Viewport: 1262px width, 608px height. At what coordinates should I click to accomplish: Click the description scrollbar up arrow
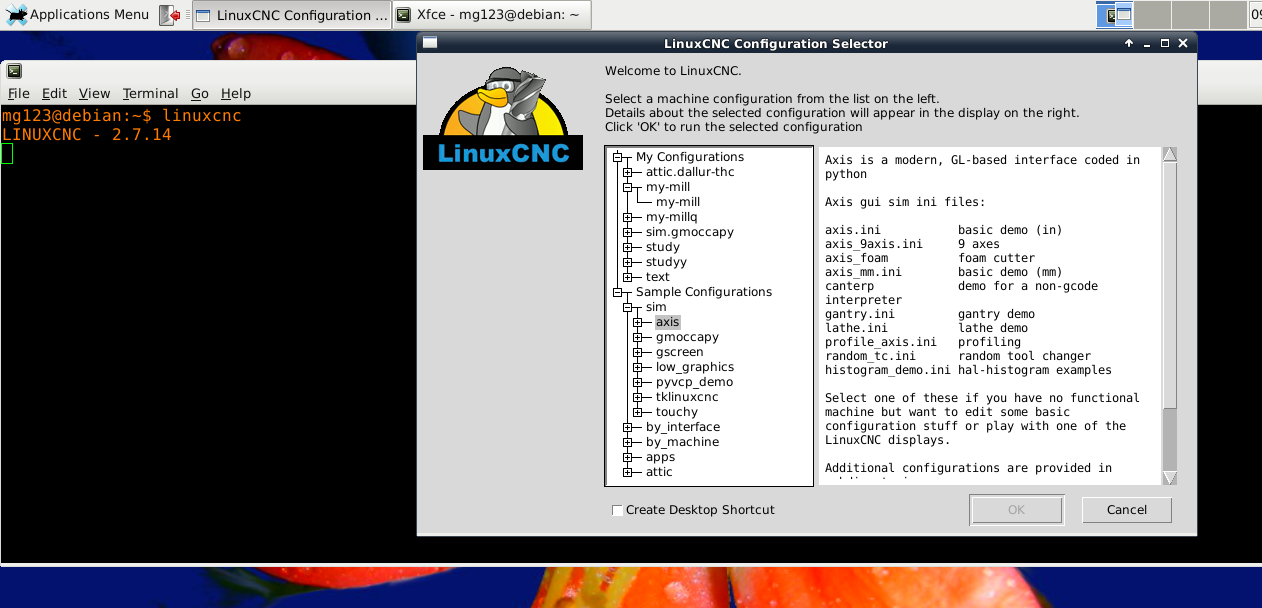[x=1169, y=154]
